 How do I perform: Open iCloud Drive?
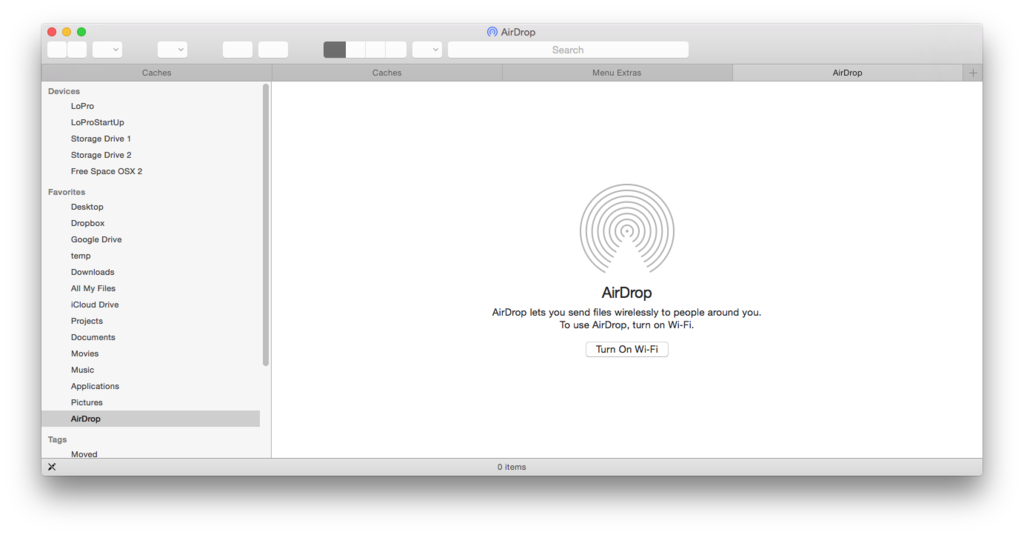pyautogui.click(x=95, y=304)
